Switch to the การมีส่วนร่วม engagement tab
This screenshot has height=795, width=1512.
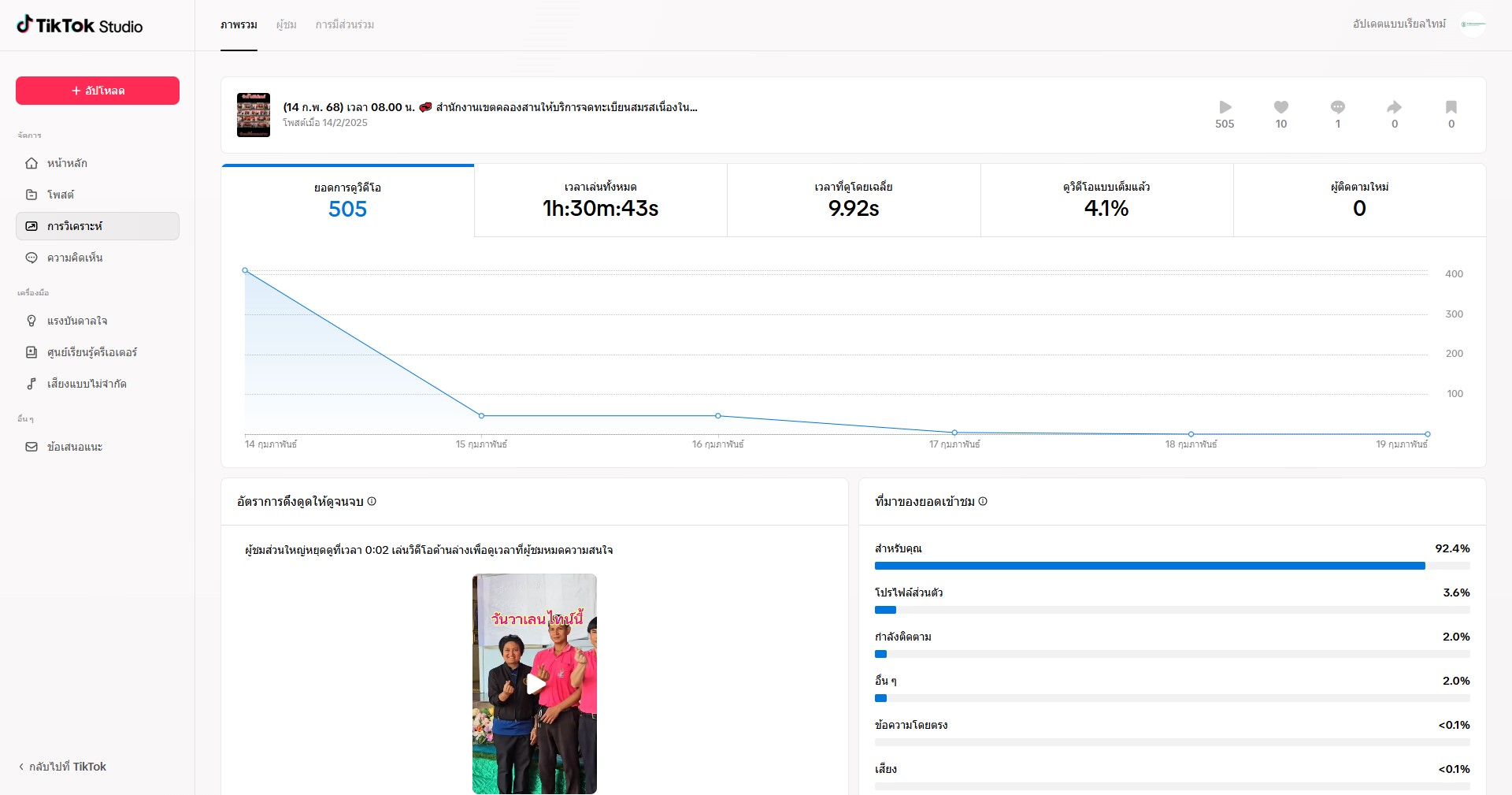click(x=344, y=25)
